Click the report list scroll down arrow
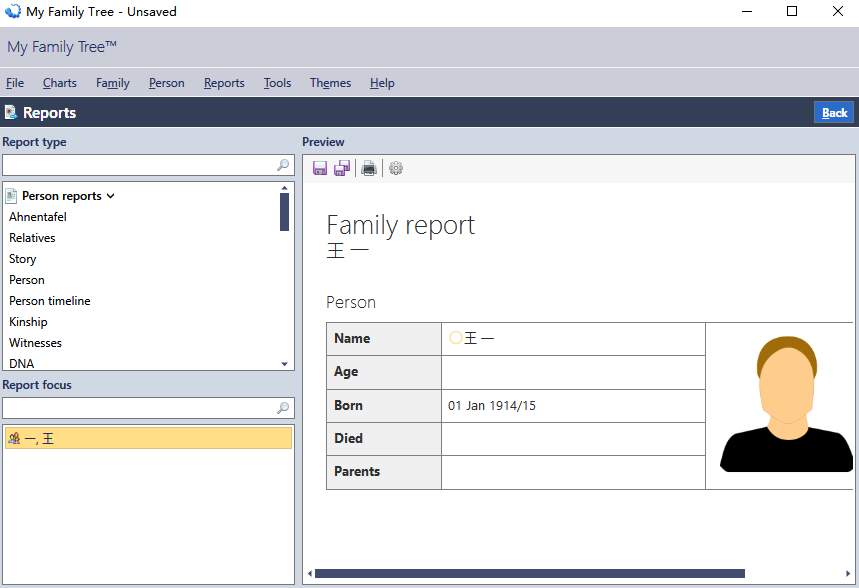Viewport: 859px width, 588px height. [284, 364]
